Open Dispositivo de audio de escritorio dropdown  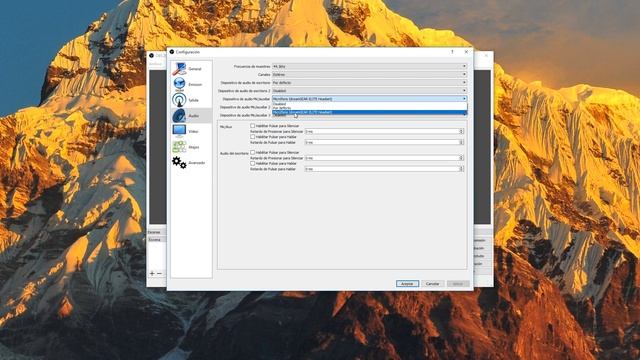369,82
